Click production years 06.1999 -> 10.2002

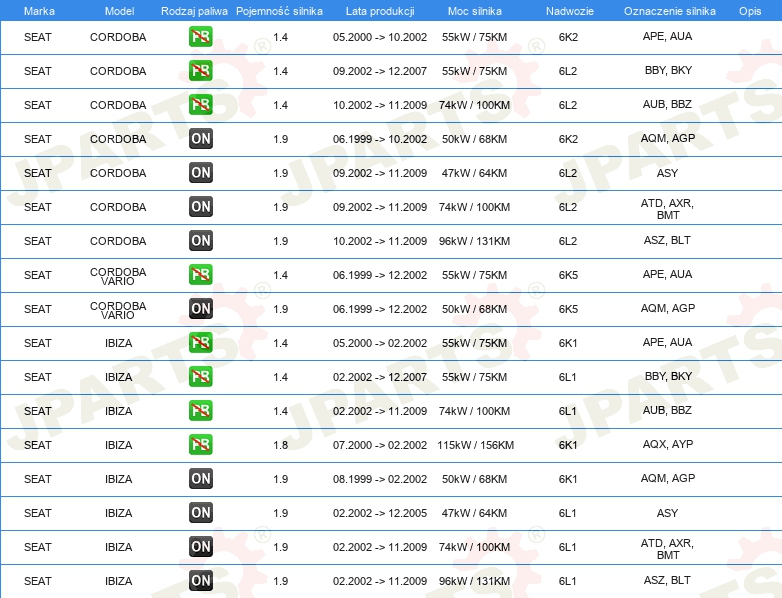pos(380,139)
